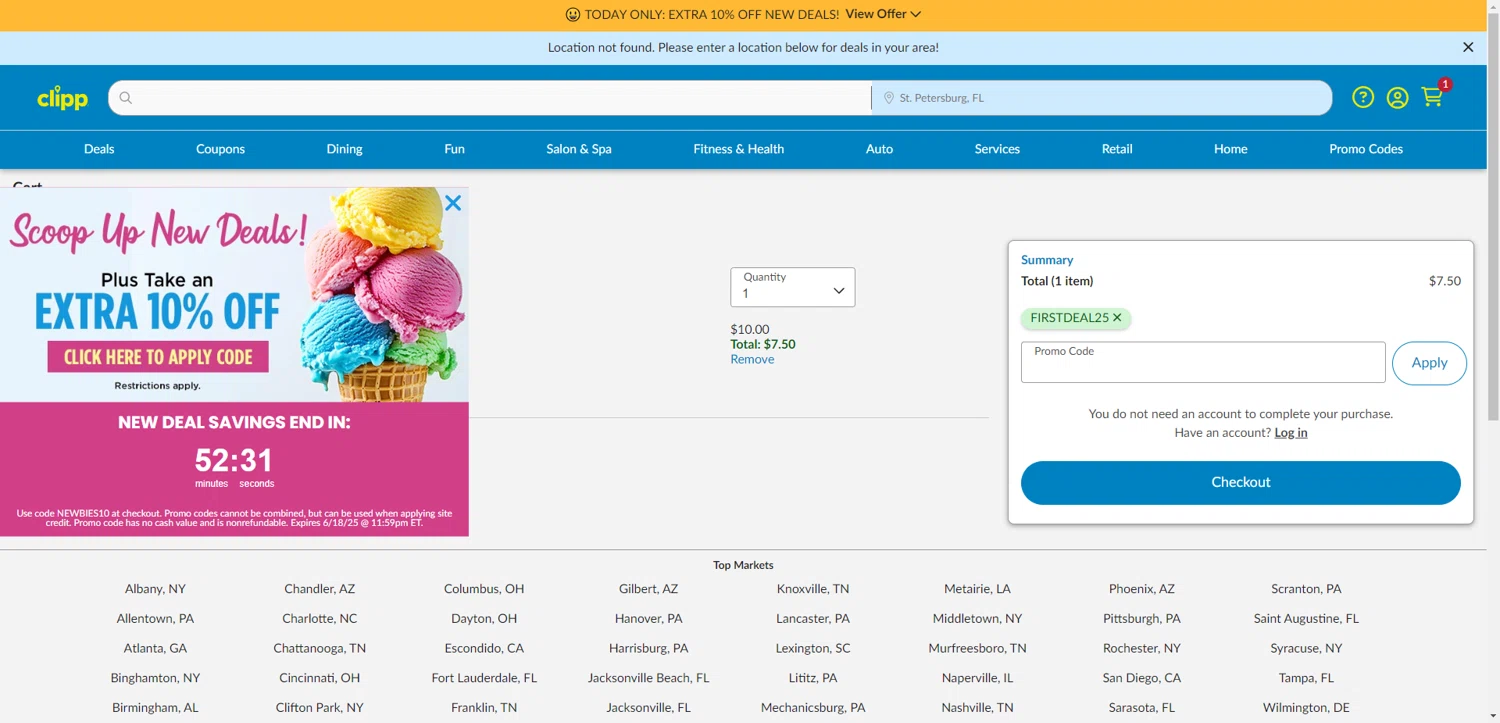Open the Quantity dropdown
1500x723 pixels.
coord(793,287)
